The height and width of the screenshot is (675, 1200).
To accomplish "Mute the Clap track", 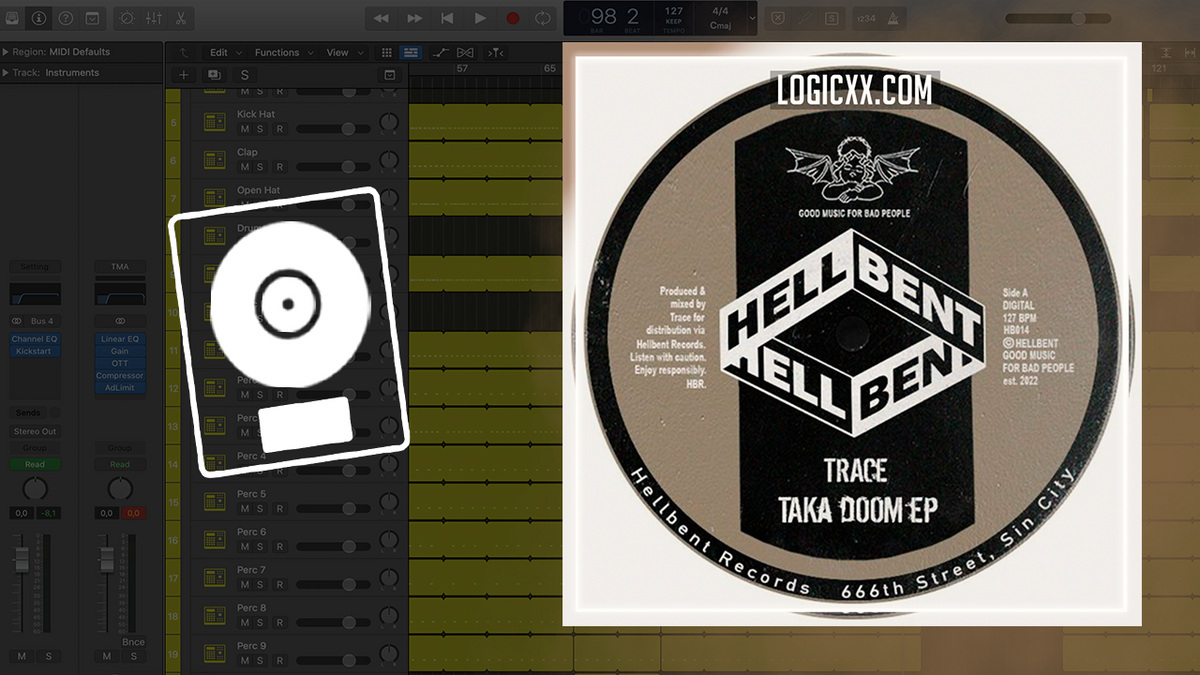I will [x=244, y=166].
